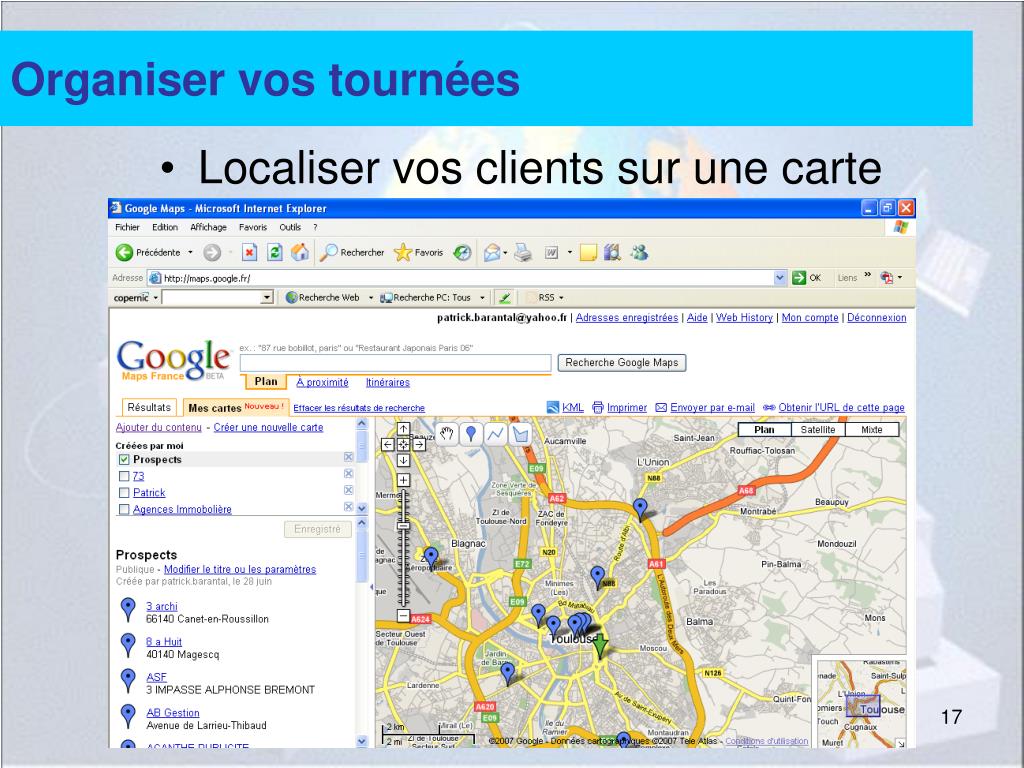Select the draw shape polygon tool
Image resolution: width=1024 pixels, height=768 pixels.
click(520, 434)
